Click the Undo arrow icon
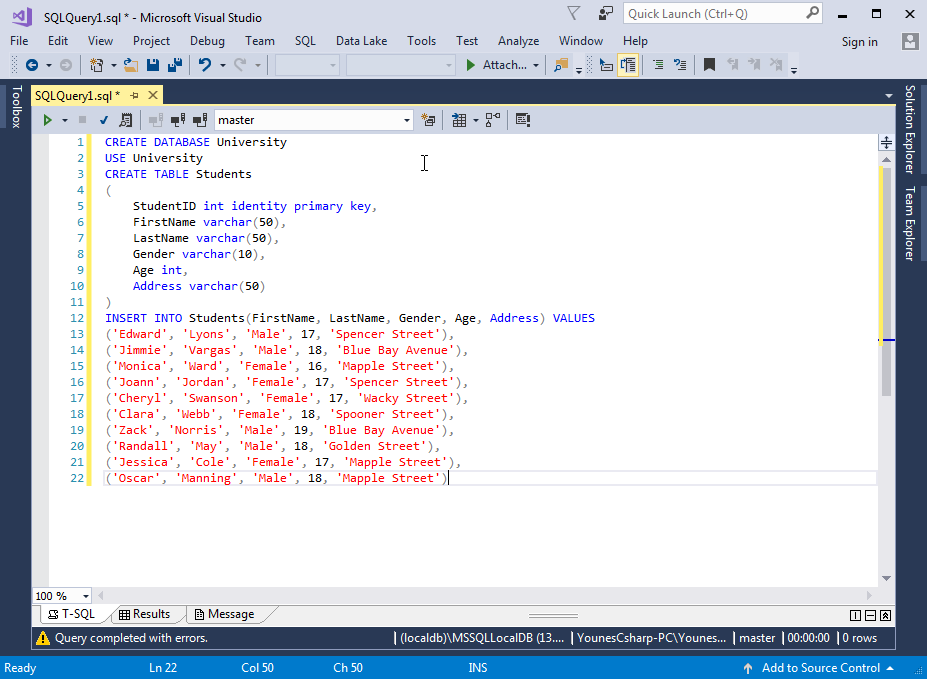 point(204,65)
